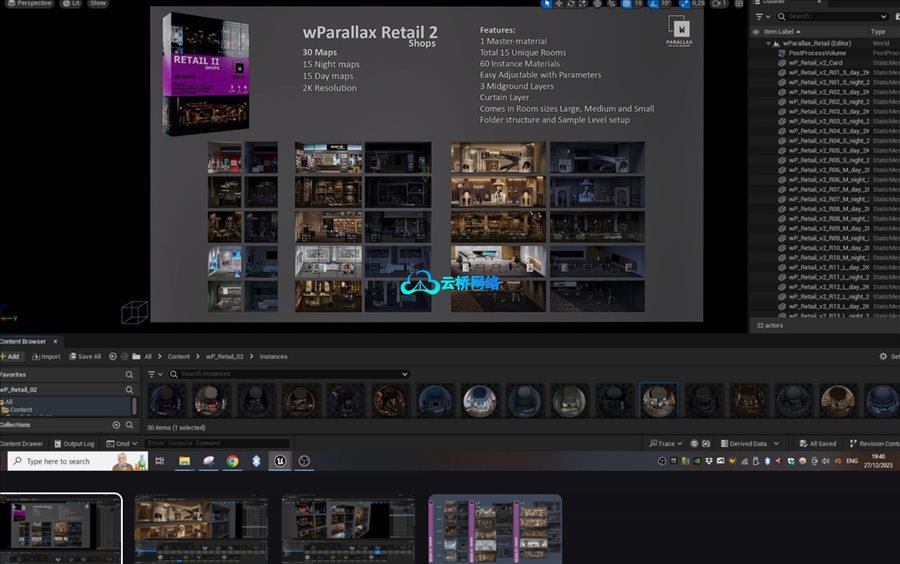Select the rotate transform tool
The height and width of the screenshot is (564, 900).
[x=571, y=3]
